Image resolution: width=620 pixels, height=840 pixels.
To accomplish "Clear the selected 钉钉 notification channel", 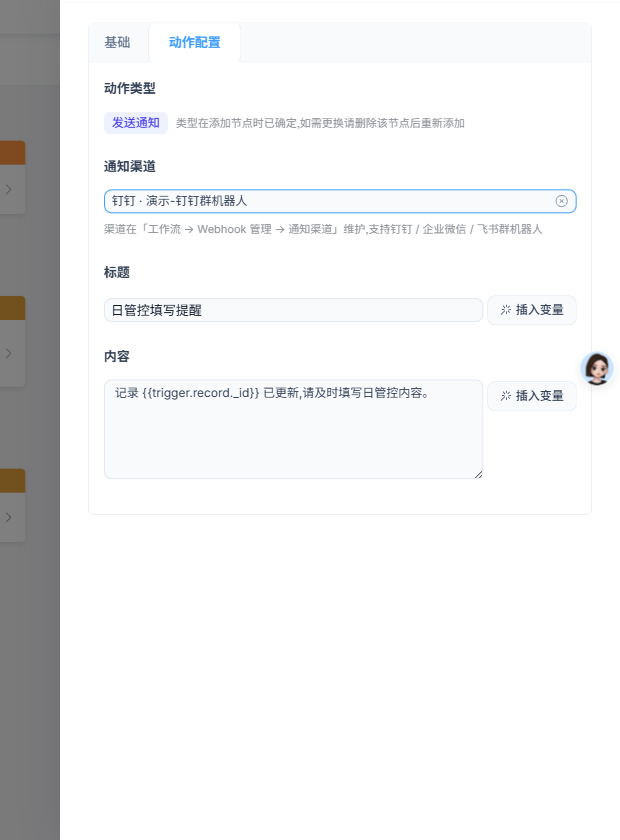I will [x=561, y=201].
